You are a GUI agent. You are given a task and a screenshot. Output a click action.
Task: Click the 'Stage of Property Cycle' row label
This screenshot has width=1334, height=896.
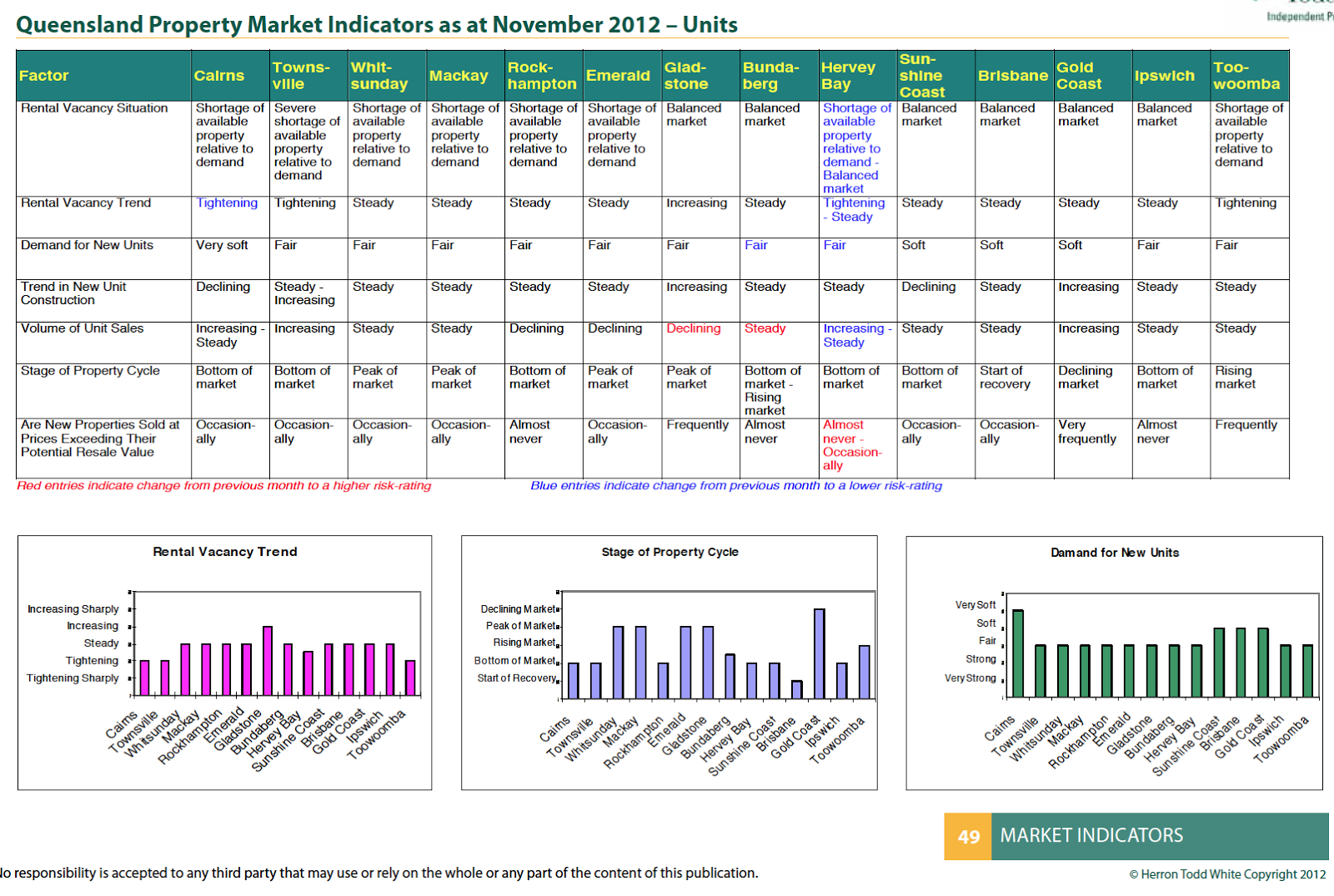point(90,371)
